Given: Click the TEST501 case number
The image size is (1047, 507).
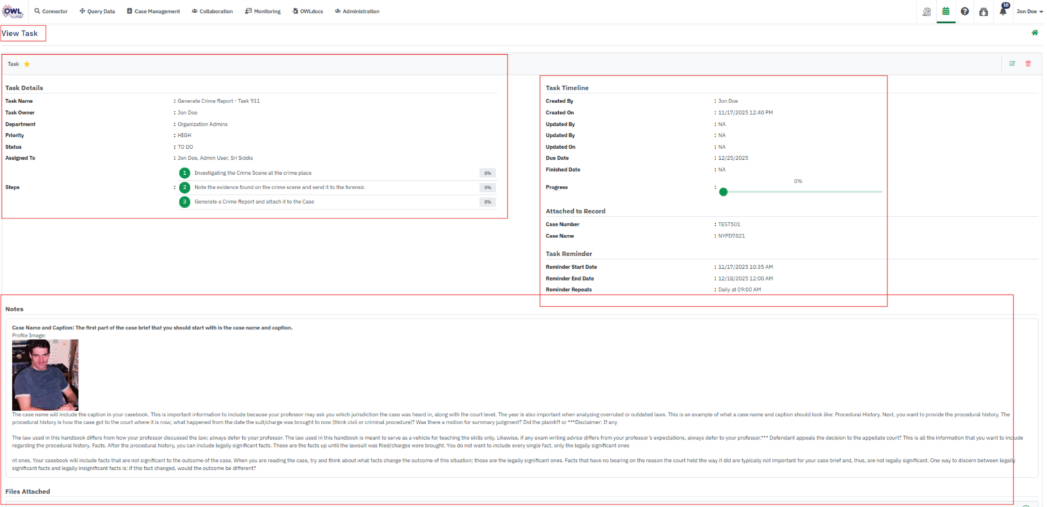Looking at the screenshot, I should click(729, 224).
